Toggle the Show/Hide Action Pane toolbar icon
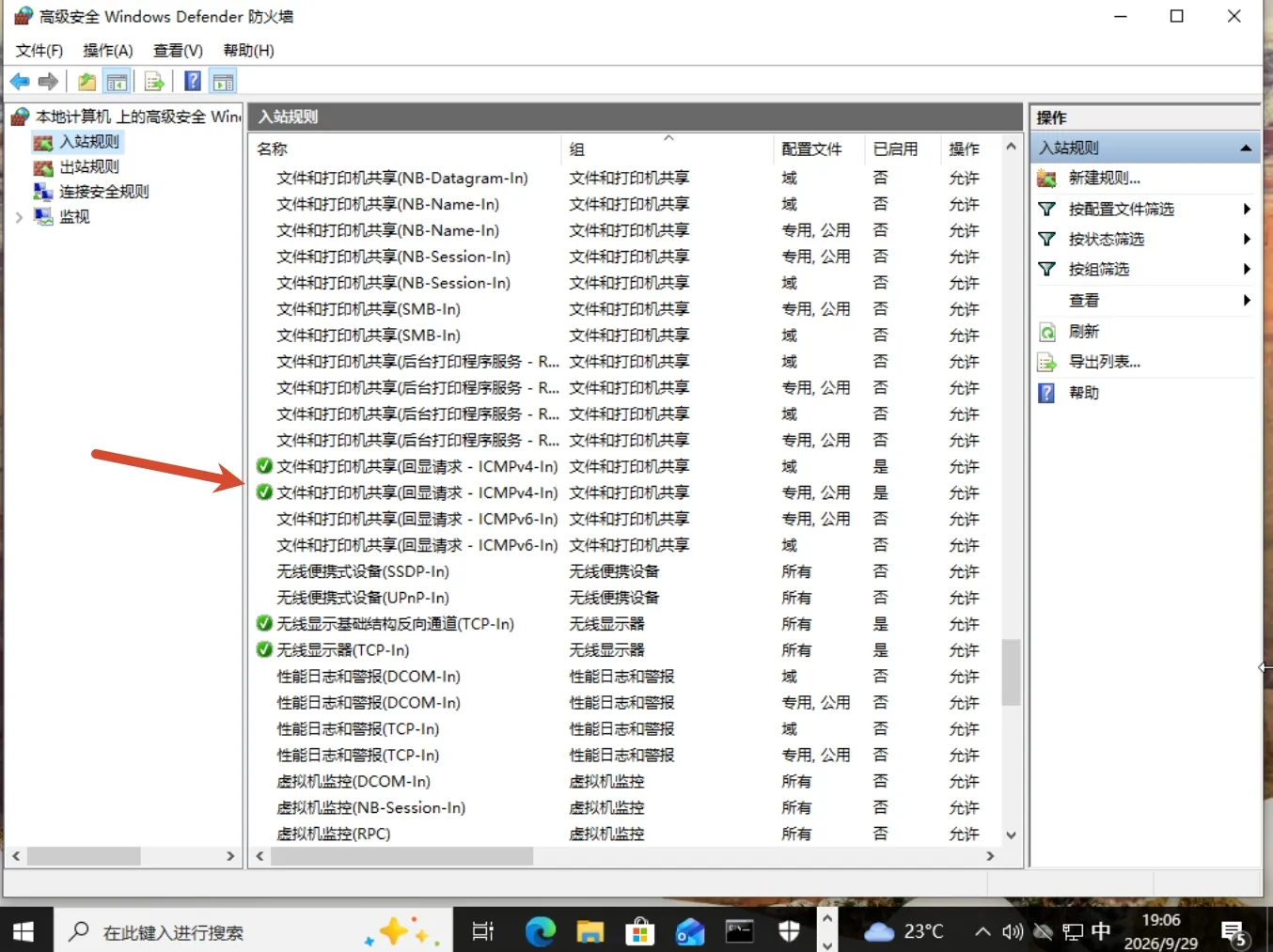This screenshot has height=952, width=1273. (223, 82)
